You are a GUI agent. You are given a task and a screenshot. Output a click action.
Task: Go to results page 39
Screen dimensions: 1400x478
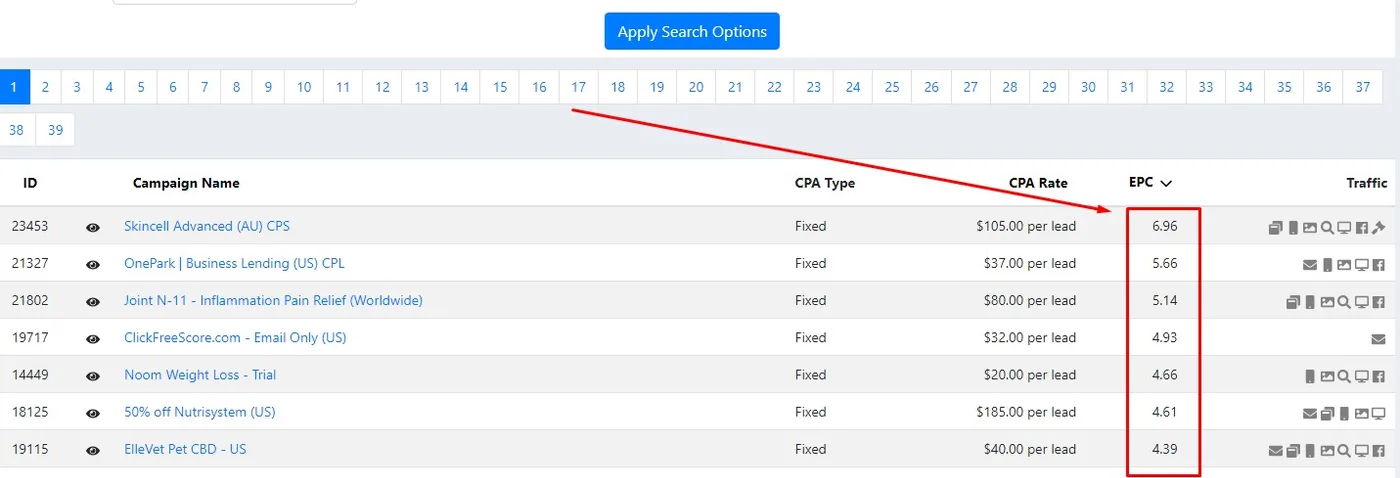tap(55, 130)
